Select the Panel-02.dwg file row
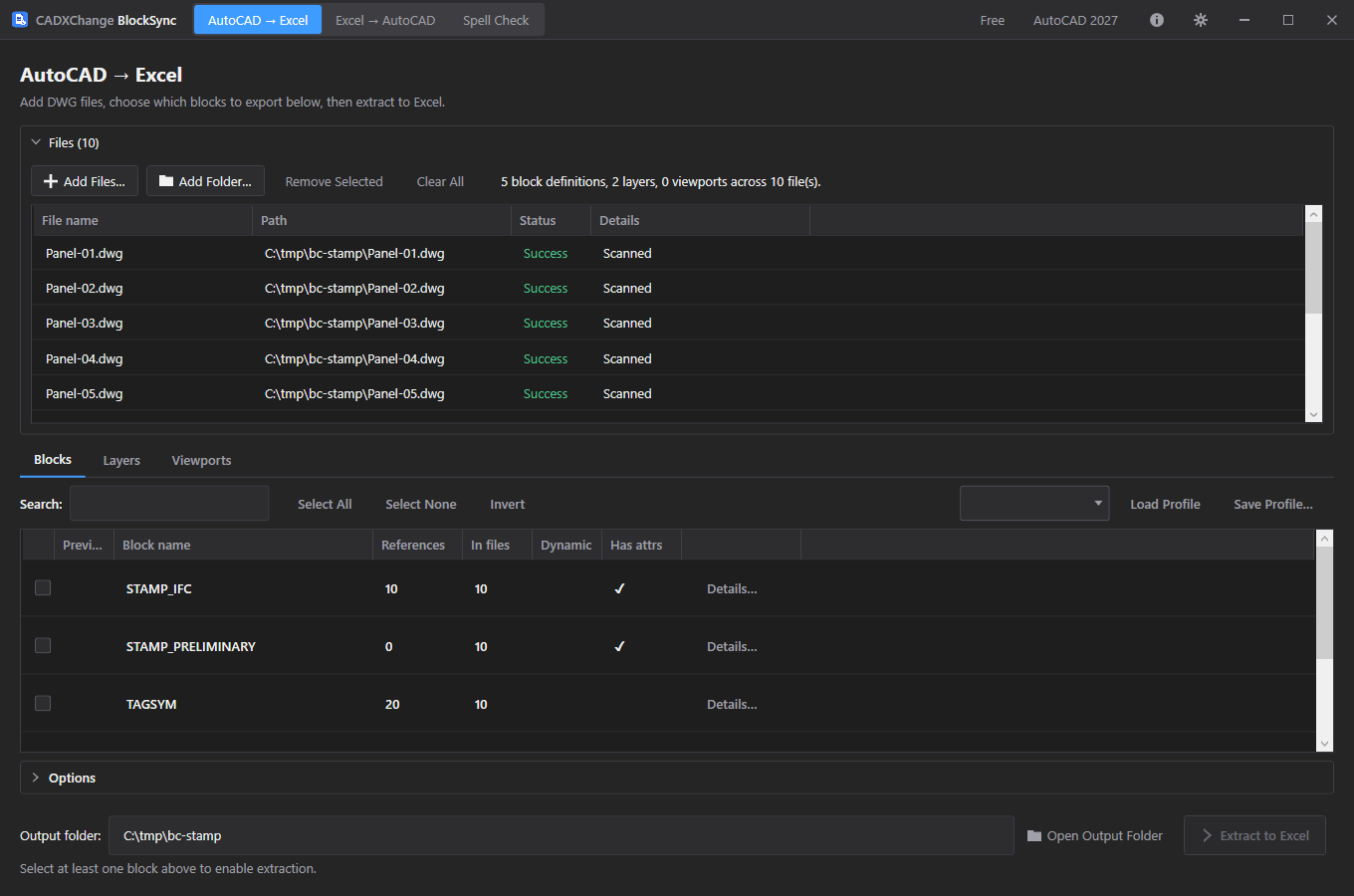Image resolution: width=1354 pixels, height=896 pixels. (668, 288)
